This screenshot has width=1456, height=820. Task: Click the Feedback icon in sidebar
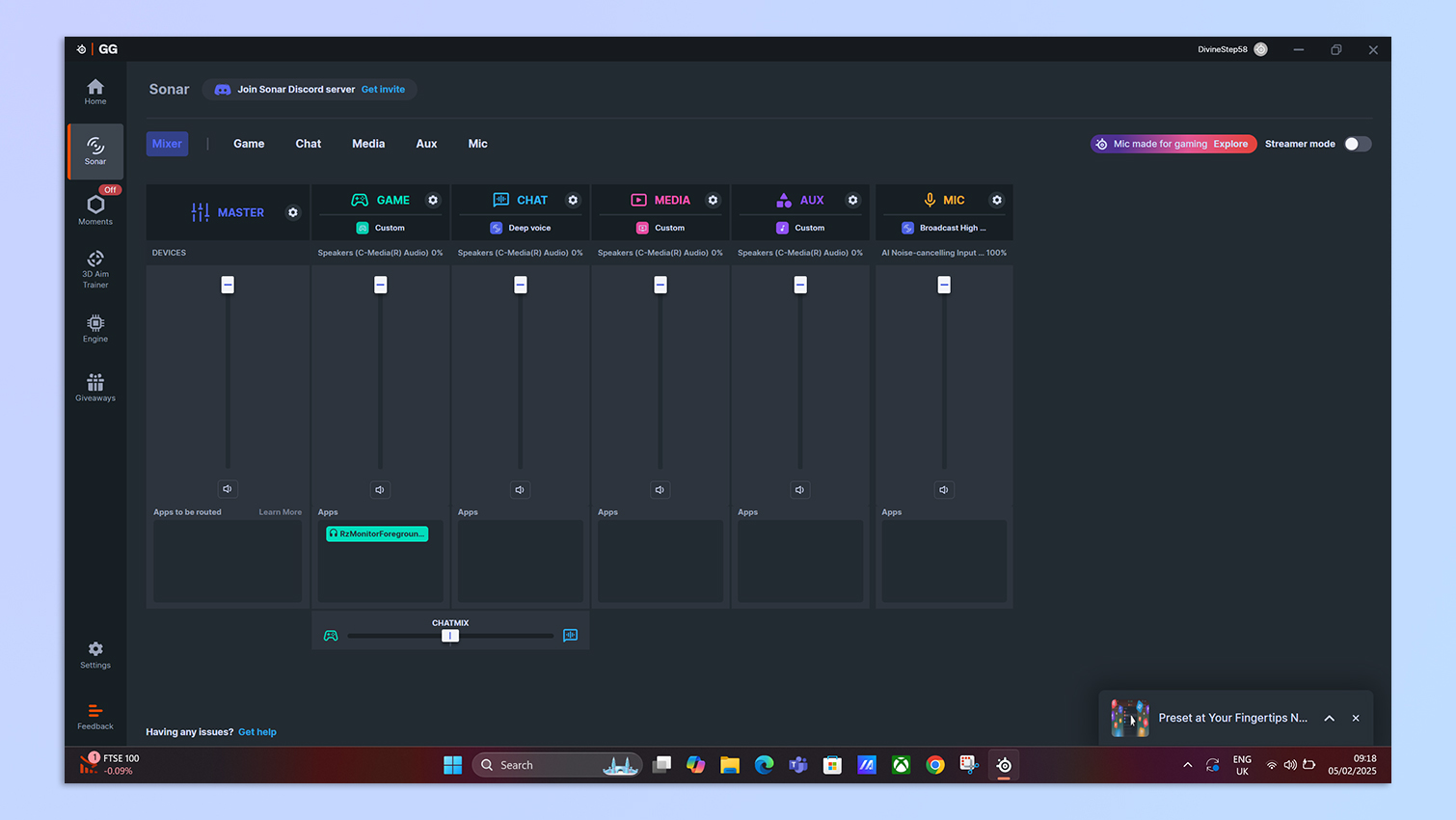tap(95, 716)
